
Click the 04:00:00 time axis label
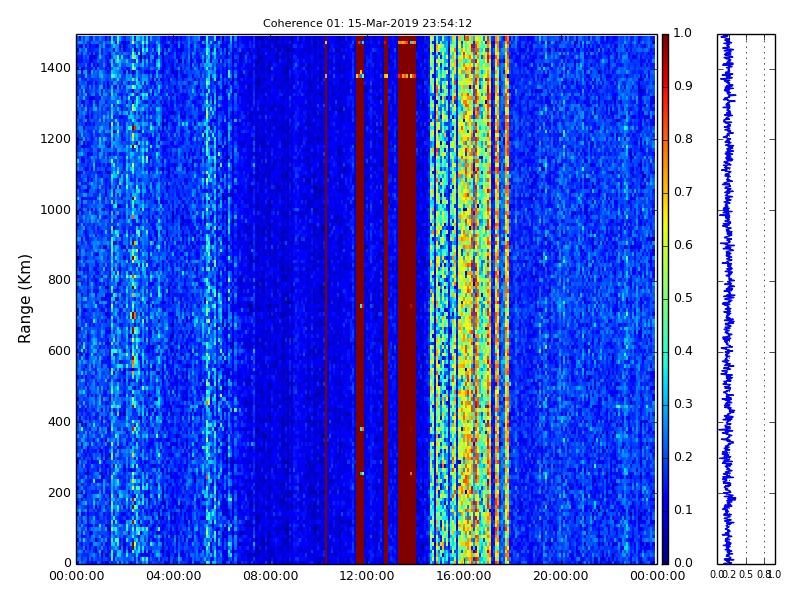(x=173, y=577)
